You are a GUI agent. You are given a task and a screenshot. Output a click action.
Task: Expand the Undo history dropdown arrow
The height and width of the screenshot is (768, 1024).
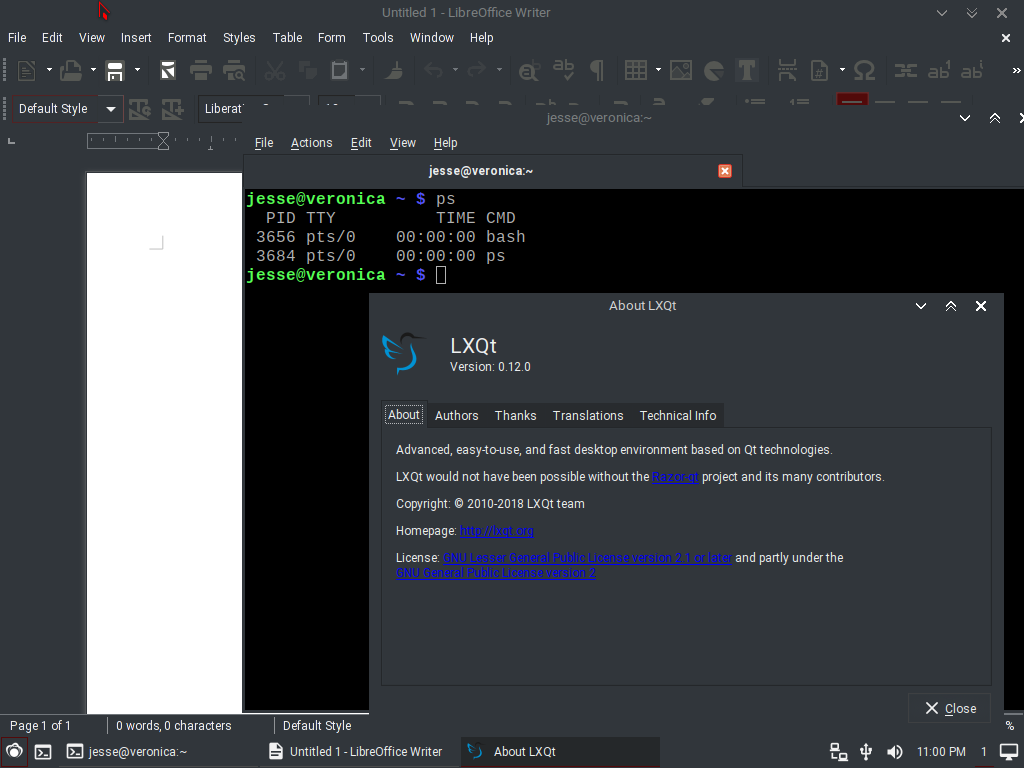pyautogui.click(x=455, y=70)
